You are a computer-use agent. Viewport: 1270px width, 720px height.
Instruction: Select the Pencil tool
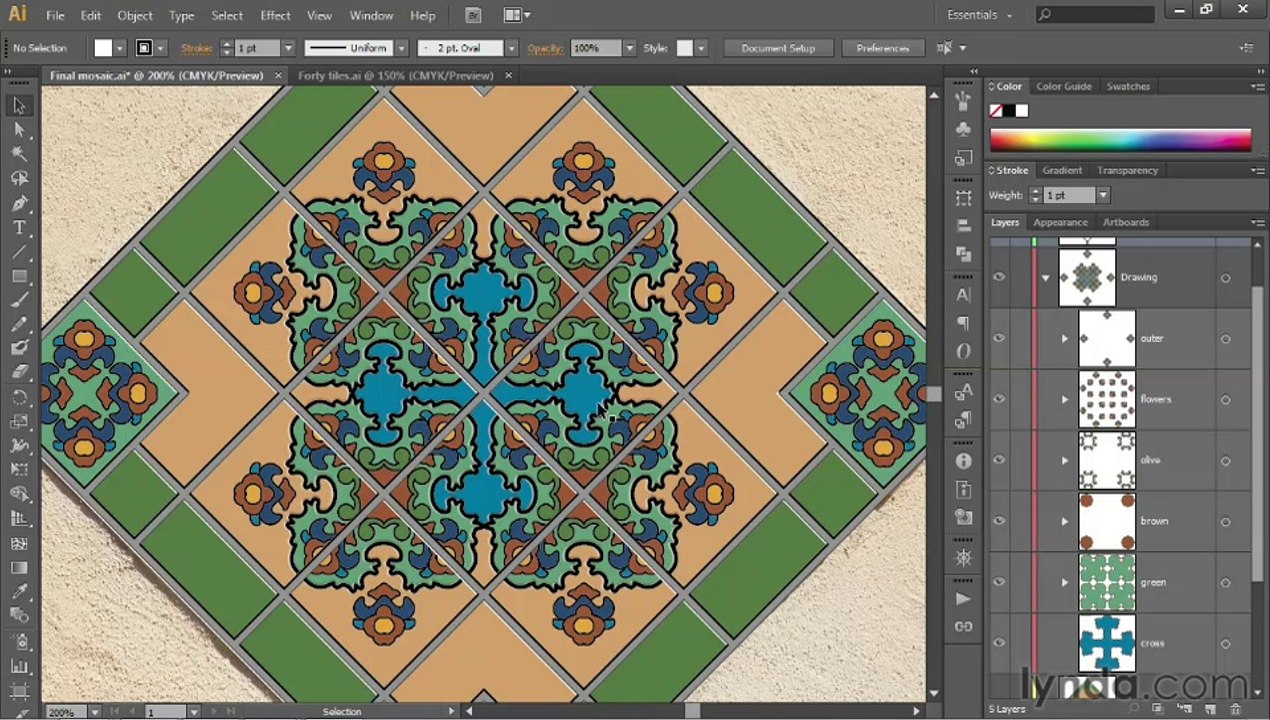tap(19, 324)
